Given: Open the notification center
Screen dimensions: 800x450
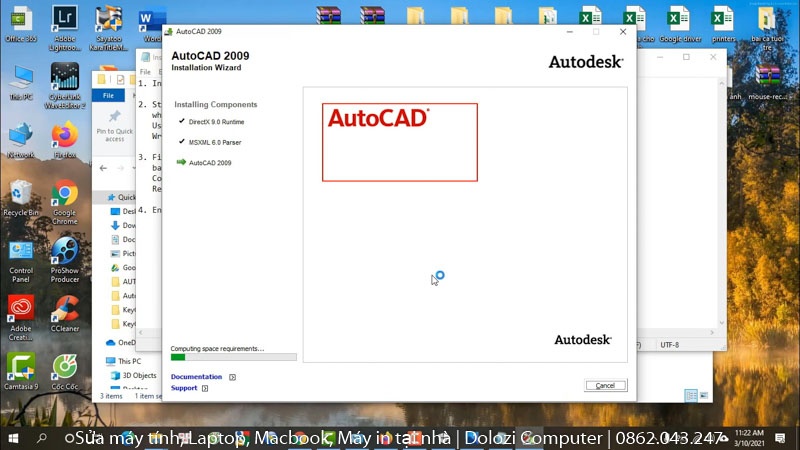Looking at the screenshot, I should [x=780, y=438].
